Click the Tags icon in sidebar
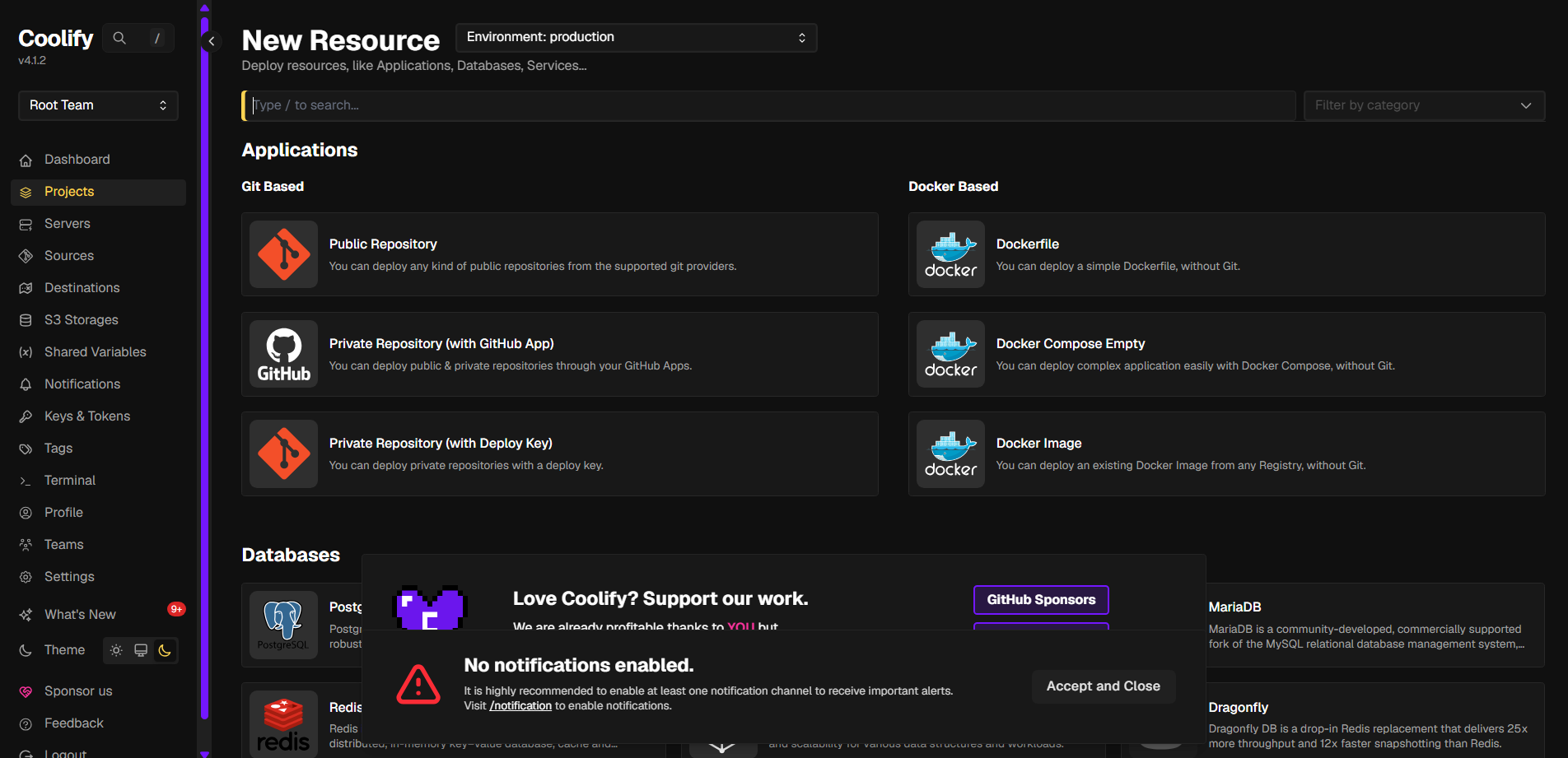Viewport: 1568px width, 758px height. pyautogui.click(x=26, y=449)
